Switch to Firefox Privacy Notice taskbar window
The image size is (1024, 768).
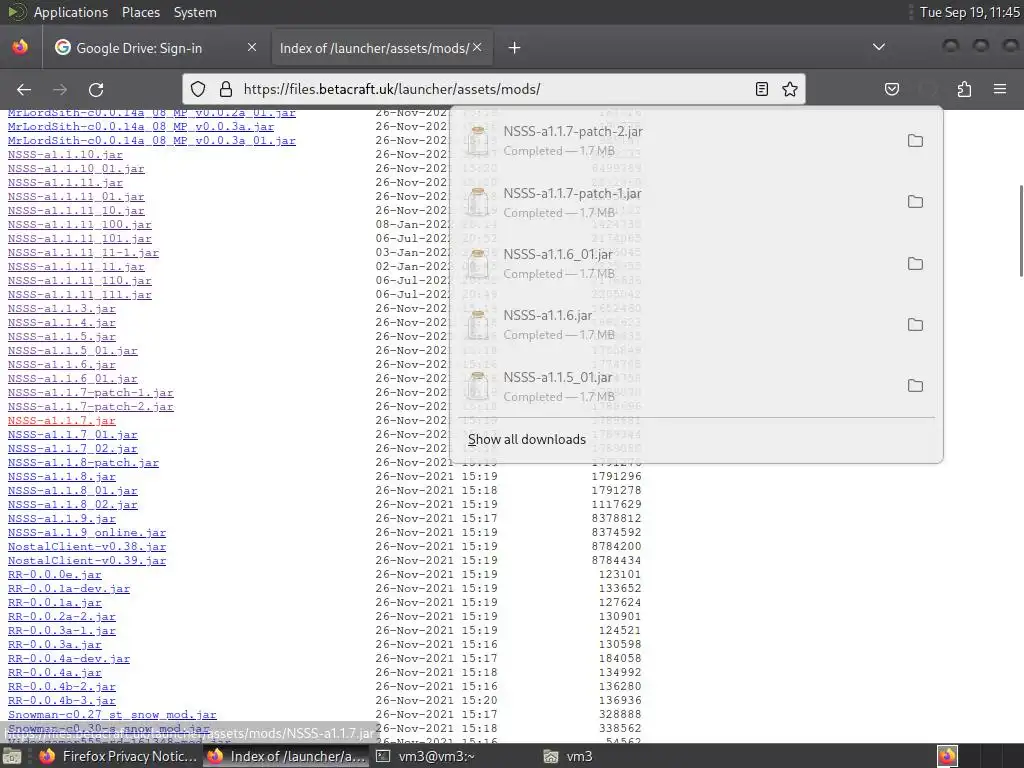[x=118, y=756]
